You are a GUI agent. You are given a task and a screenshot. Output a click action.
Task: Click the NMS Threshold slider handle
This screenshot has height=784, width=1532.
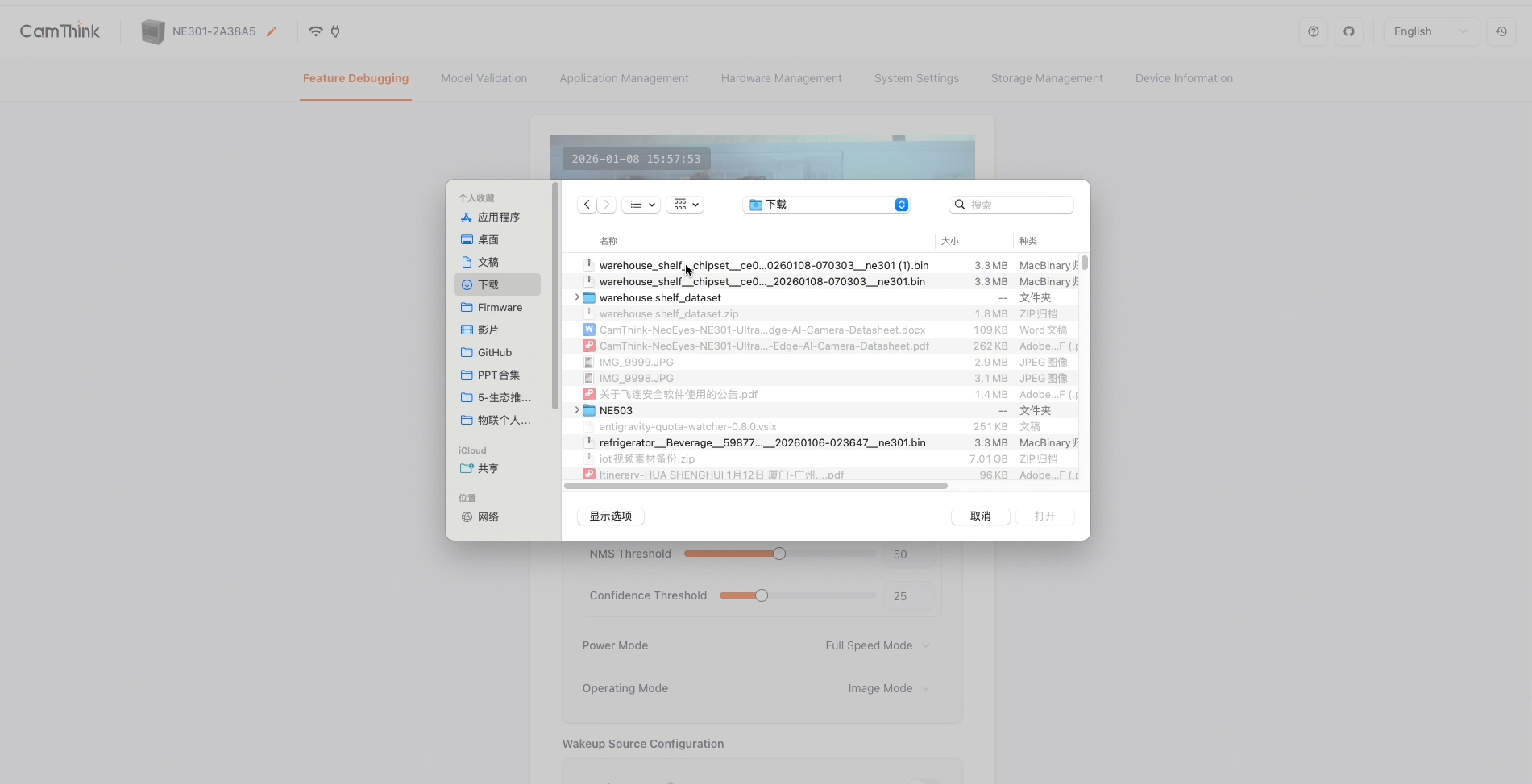(x=778, y=554)
